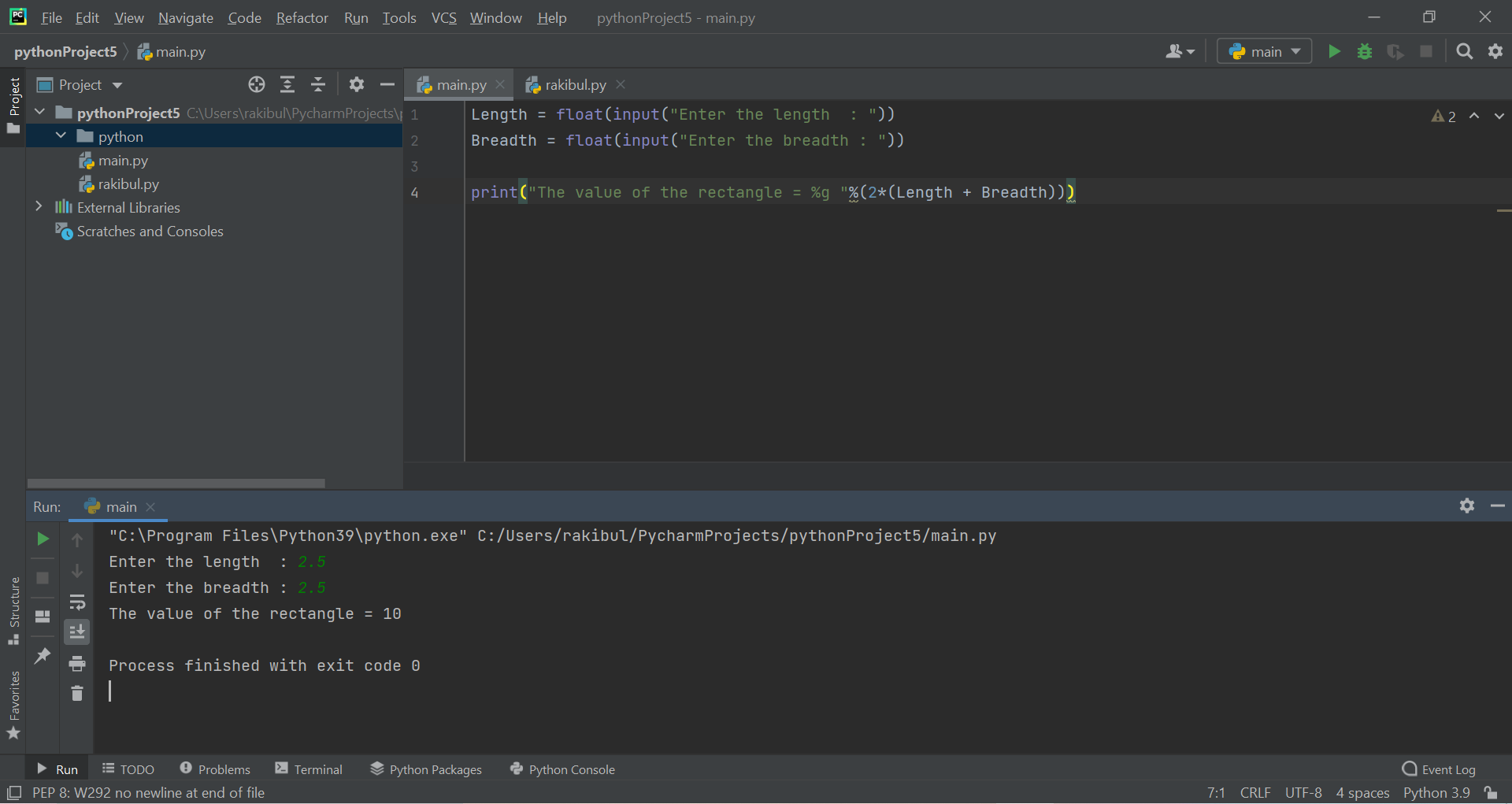The height and width of the screenshot is (804, 1512).
Task: Open the Event Log
Action: [1439, 769]
